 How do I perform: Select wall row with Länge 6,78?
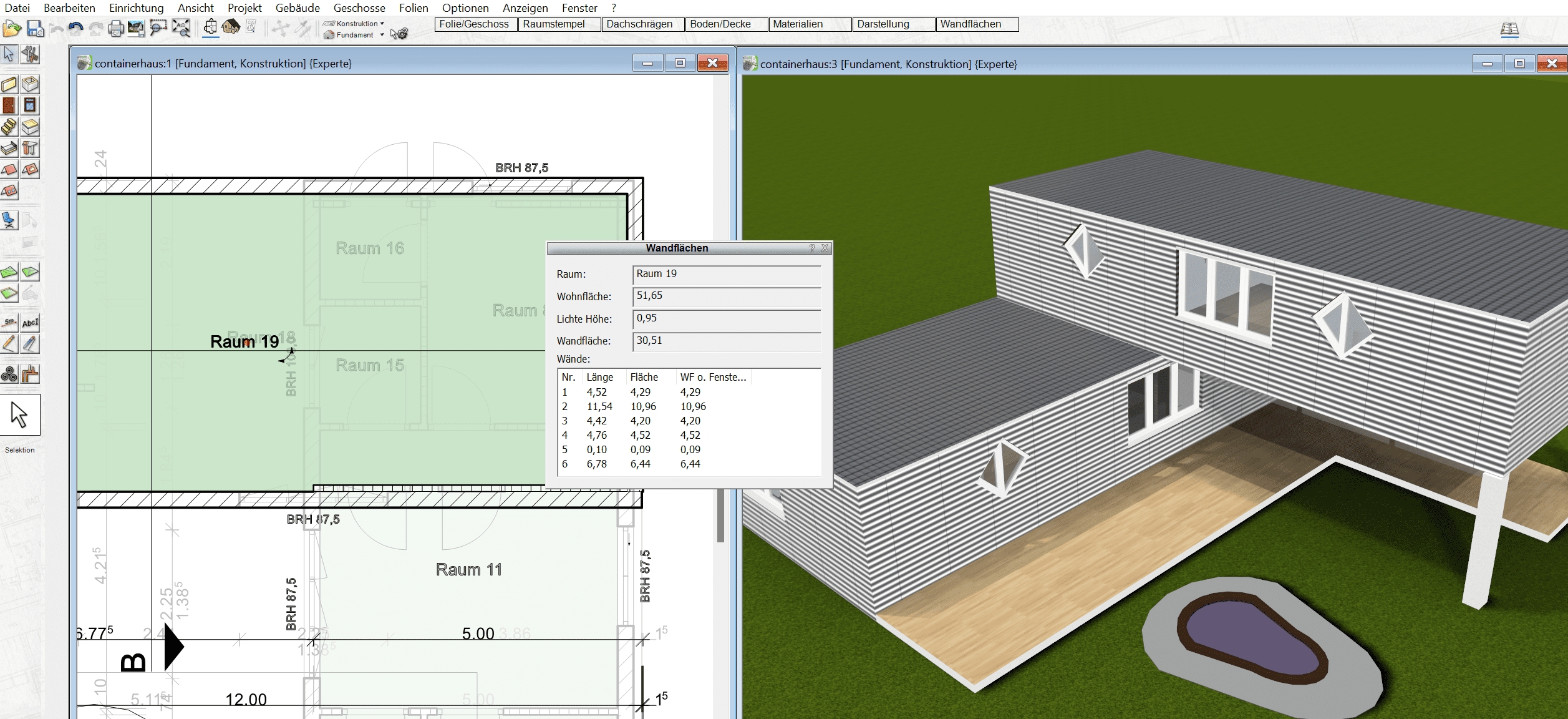[689, 464]
